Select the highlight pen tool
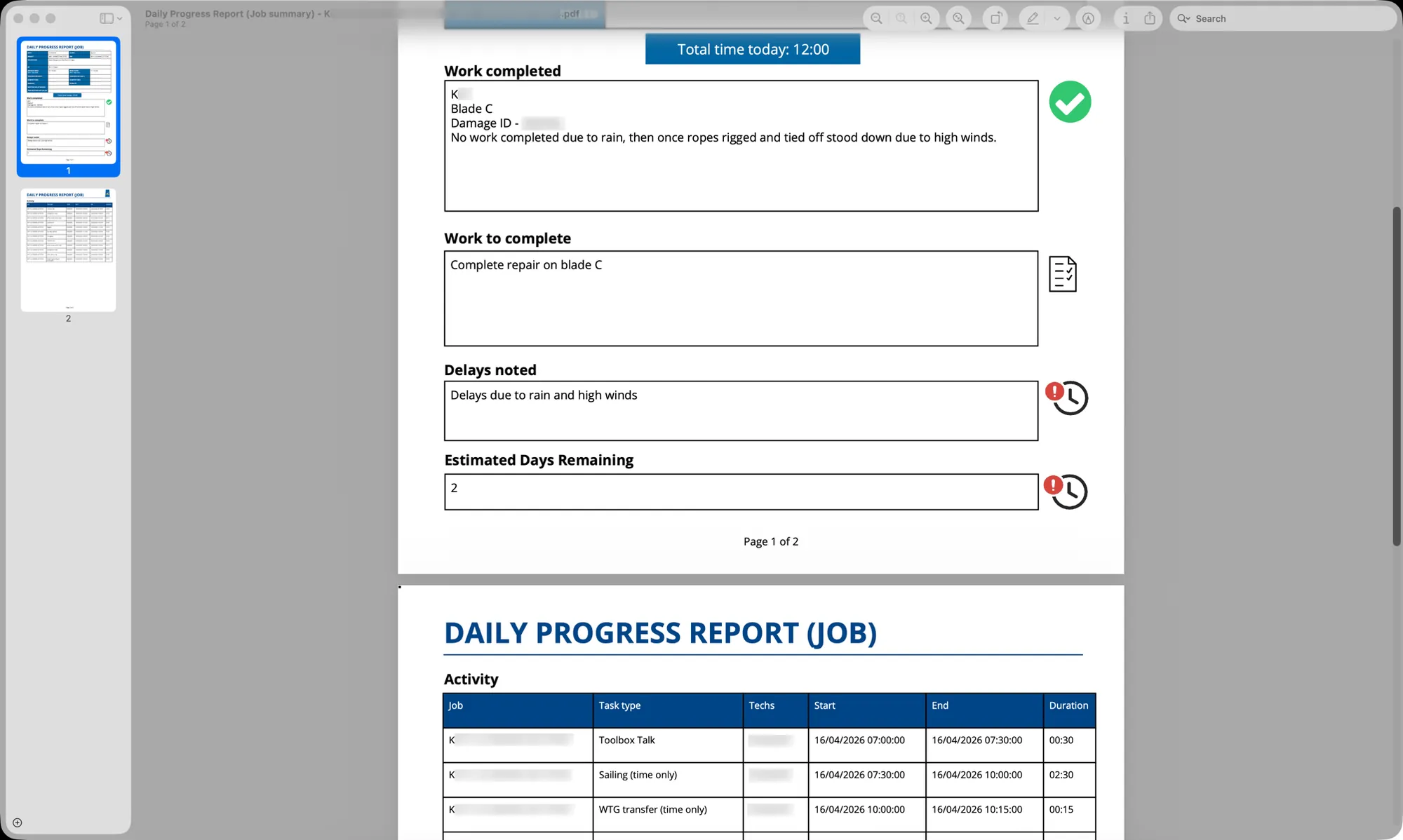This screenshot has height=840, width=1403. tap(1033, 19)
